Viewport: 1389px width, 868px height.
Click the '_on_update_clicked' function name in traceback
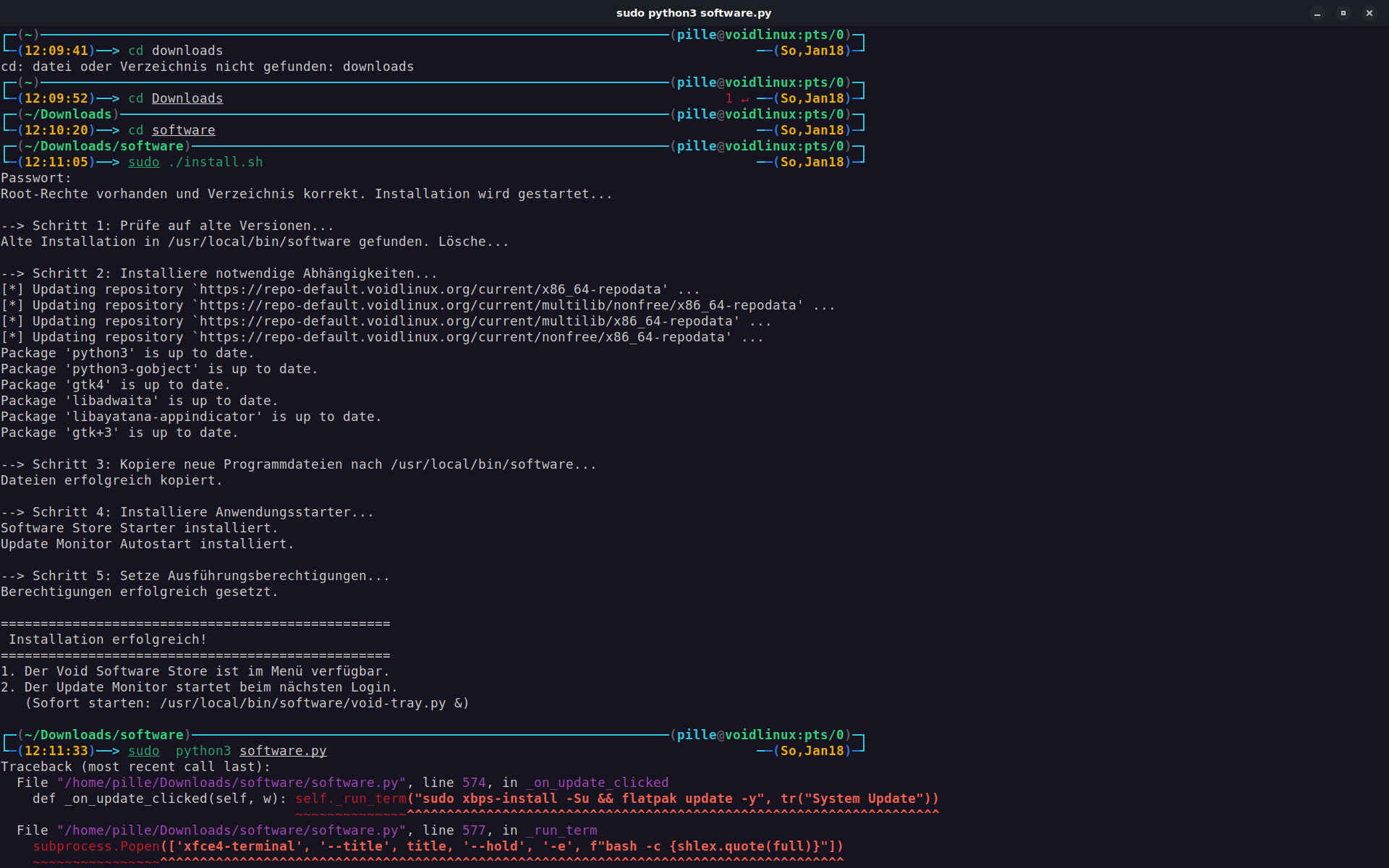pos(598,783)
